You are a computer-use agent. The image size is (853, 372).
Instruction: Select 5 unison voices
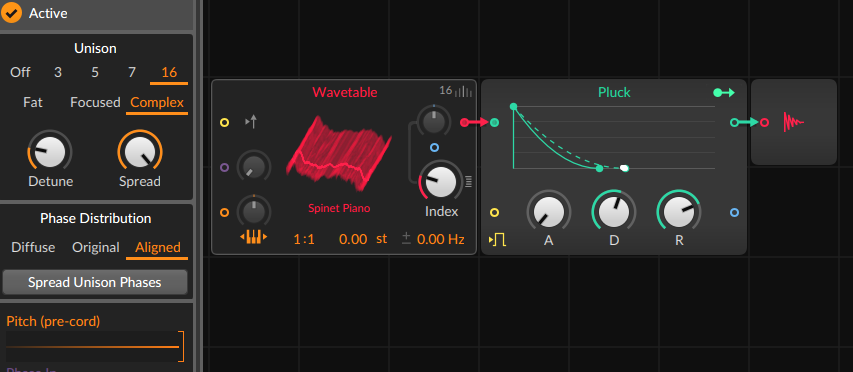95,72
